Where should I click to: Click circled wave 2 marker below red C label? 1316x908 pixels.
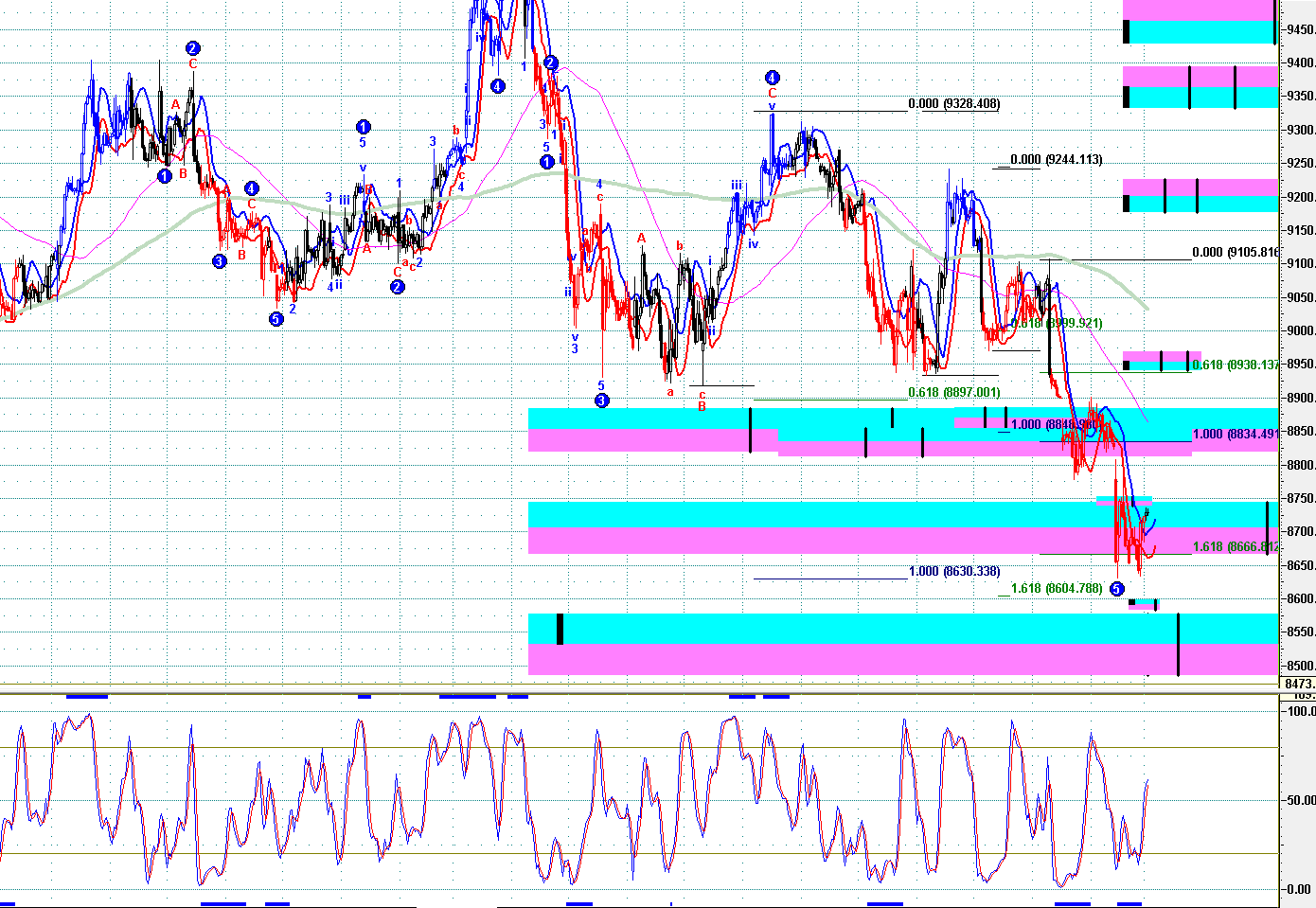pos(398,287)
